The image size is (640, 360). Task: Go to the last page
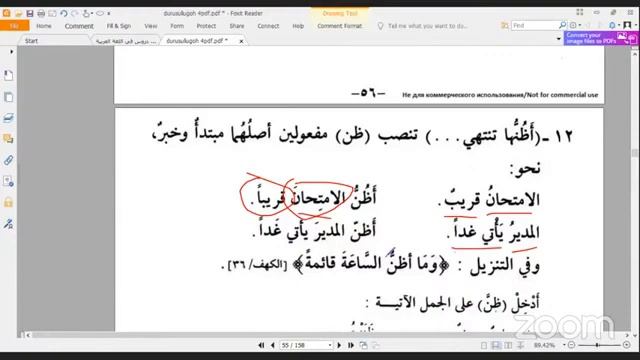pyautogui.click(x=350, y=345)
